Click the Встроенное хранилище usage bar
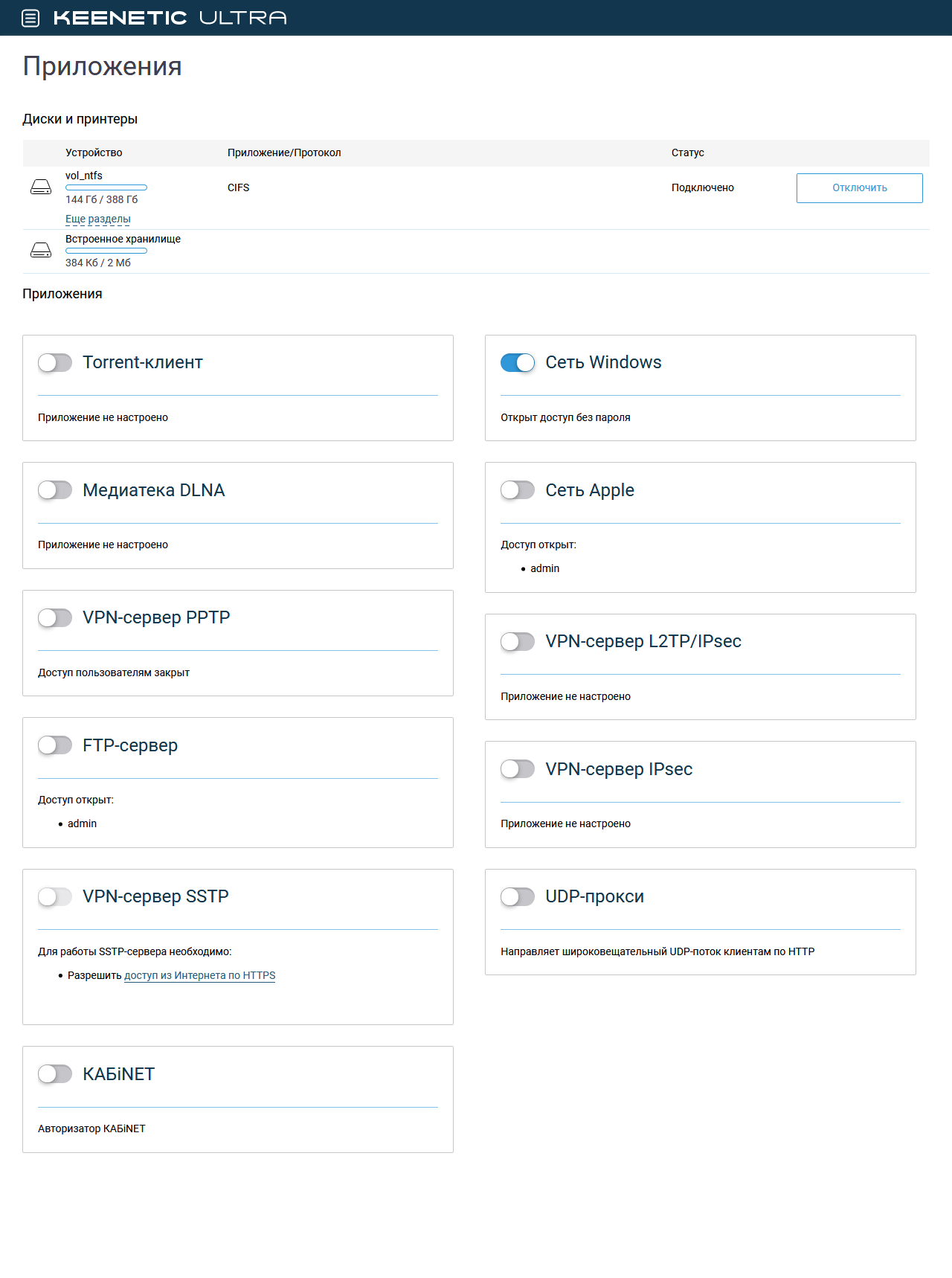Viewport: 952px width, 1278px height. pos(106,251)
